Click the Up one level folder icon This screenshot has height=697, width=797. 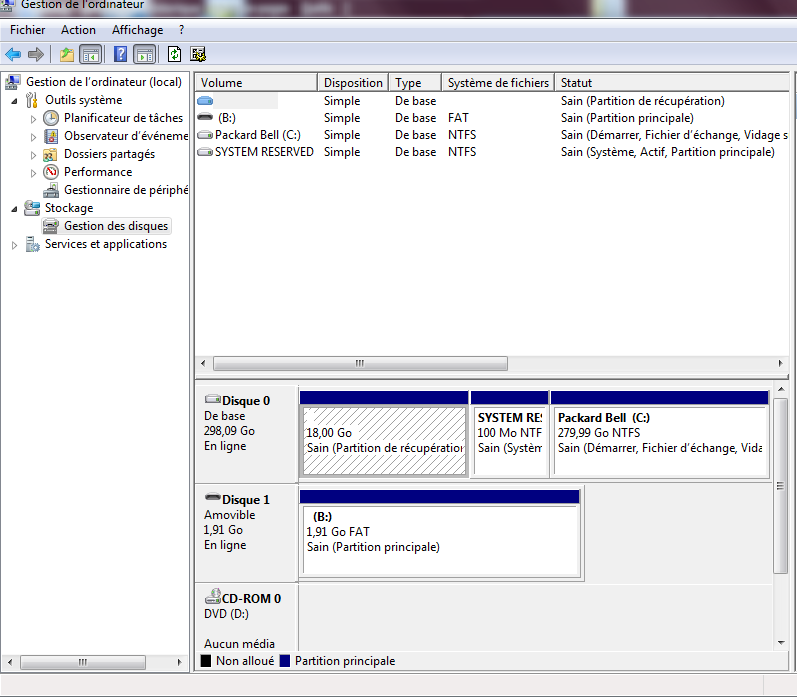[67, 54]
